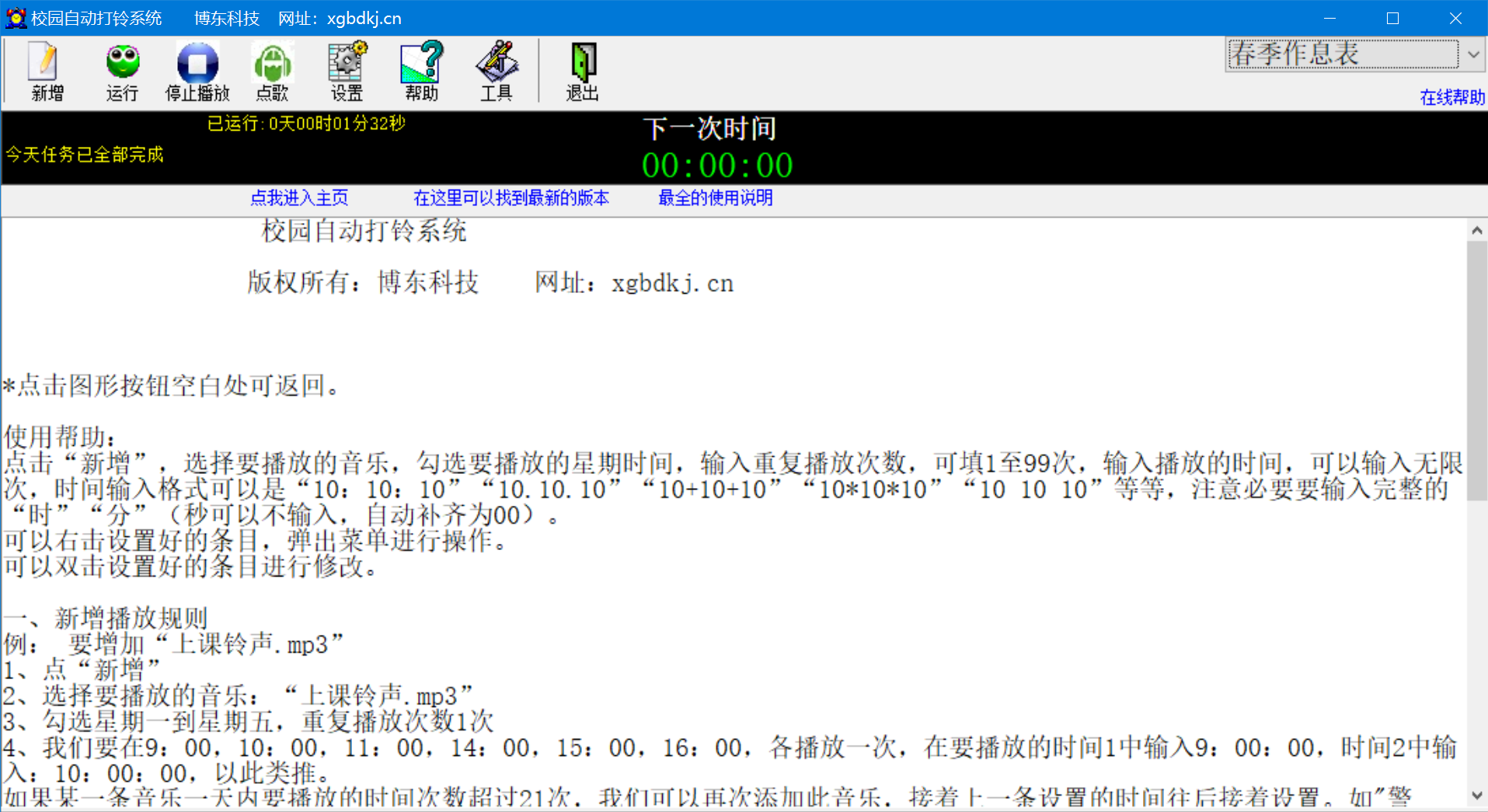The height and width of the screenshot is (812, 1488).
Task: Open the 在这里可以找到最新的版本 link
Action: pos(511,198)
